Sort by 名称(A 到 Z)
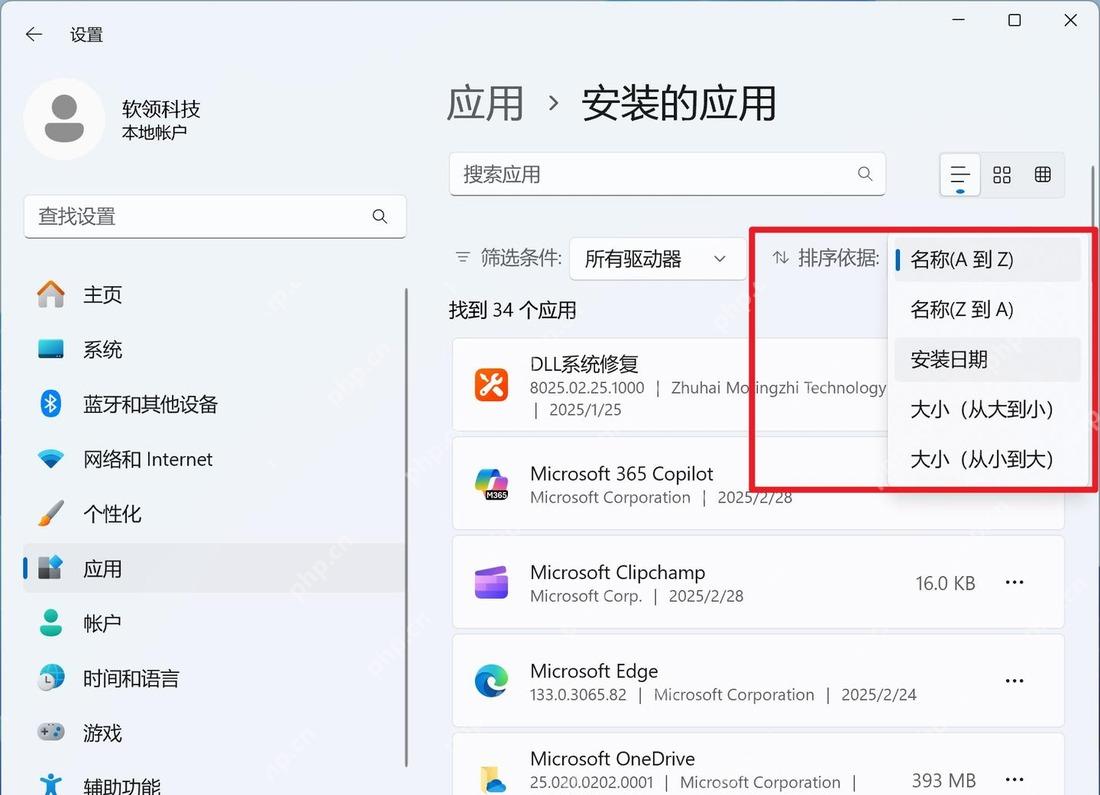 coord(987,260)
